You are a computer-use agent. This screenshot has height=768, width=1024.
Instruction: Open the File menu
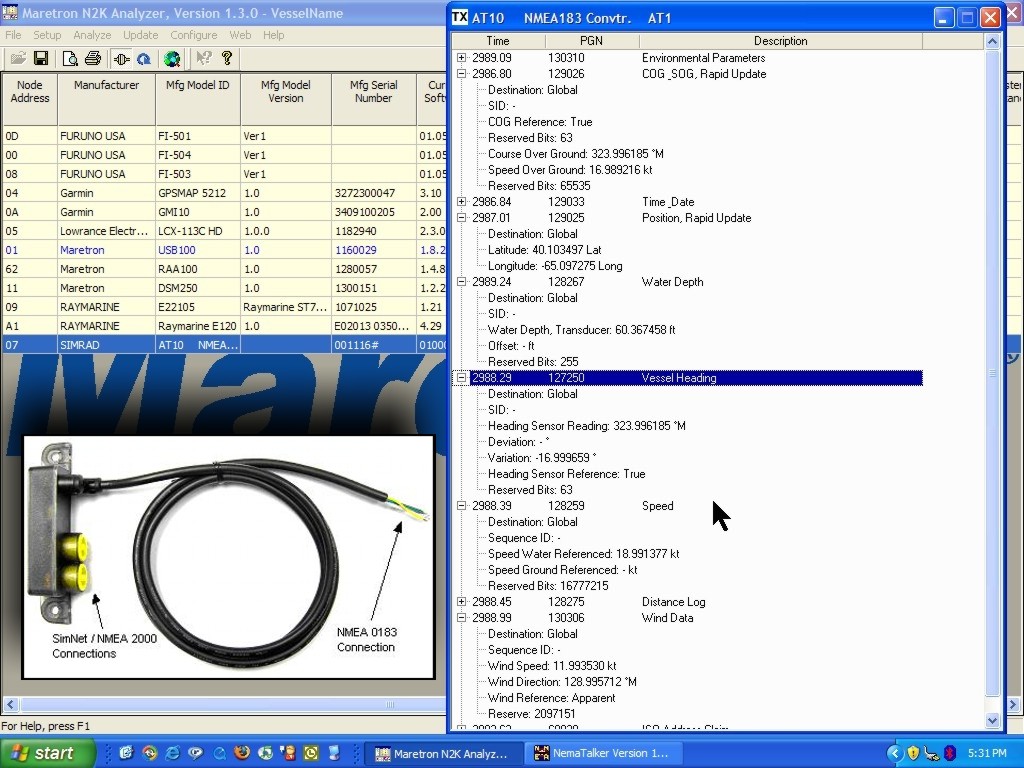point(13,35)
